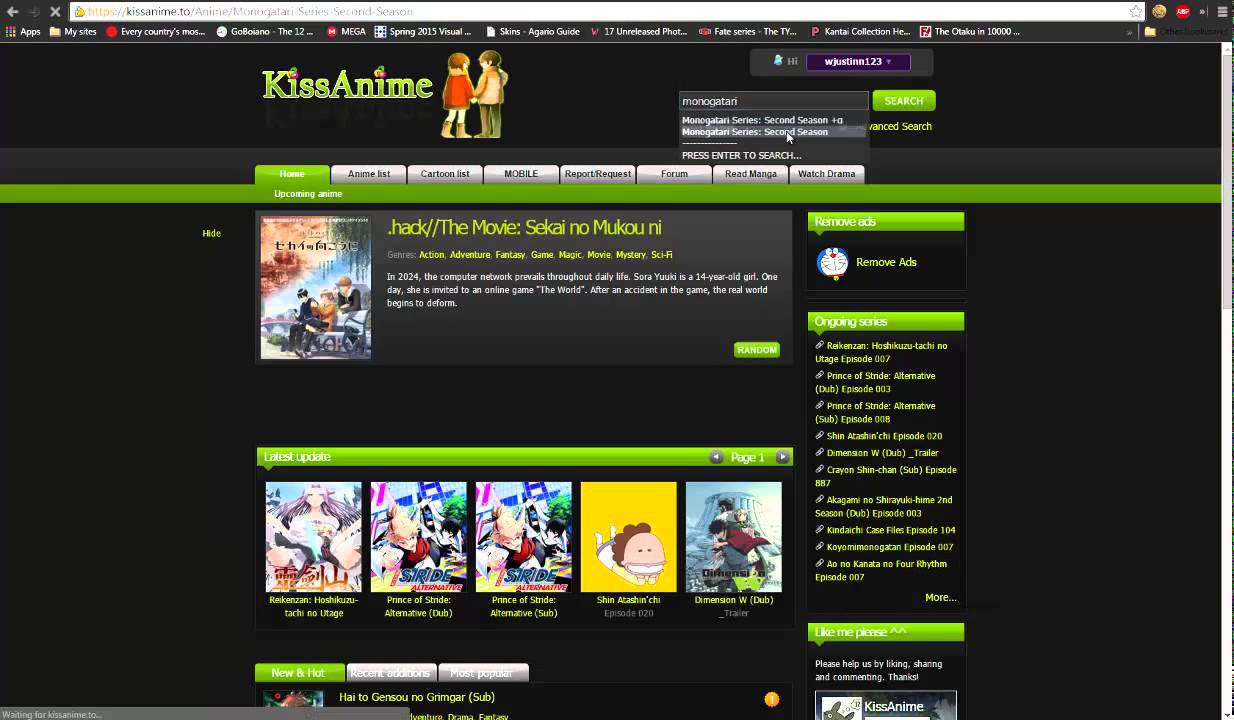Open Dimension W (Dub) _Trailer ongoing link

882,453
